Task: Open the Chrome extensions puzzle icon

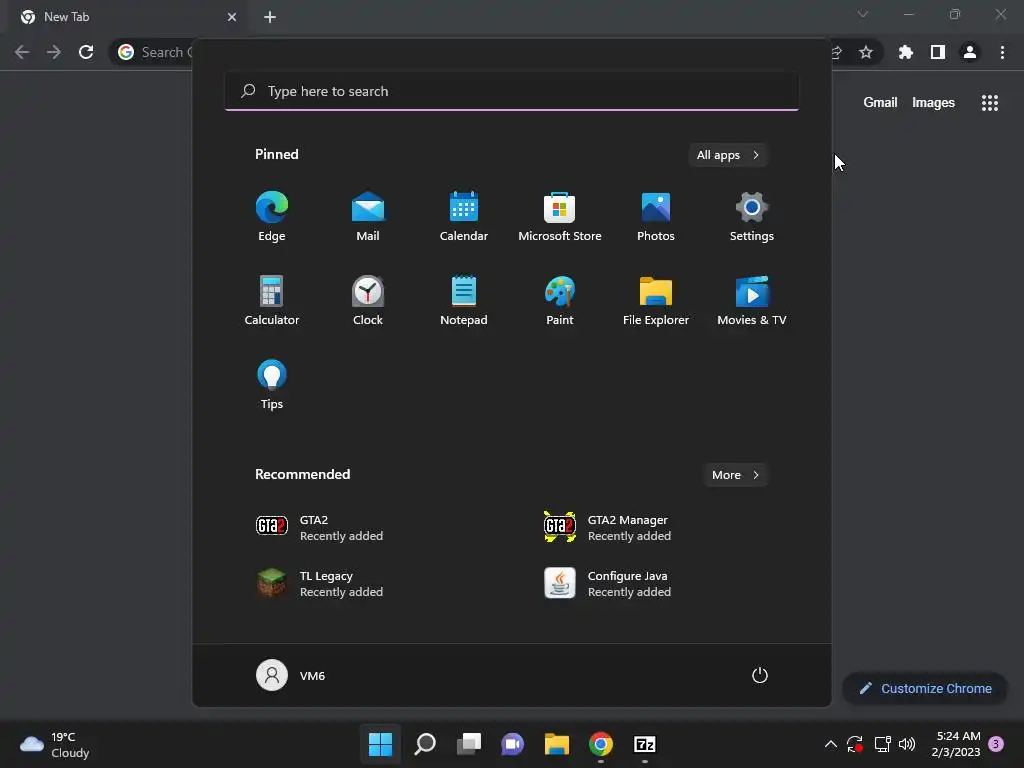Action: [x=905, y=52]
